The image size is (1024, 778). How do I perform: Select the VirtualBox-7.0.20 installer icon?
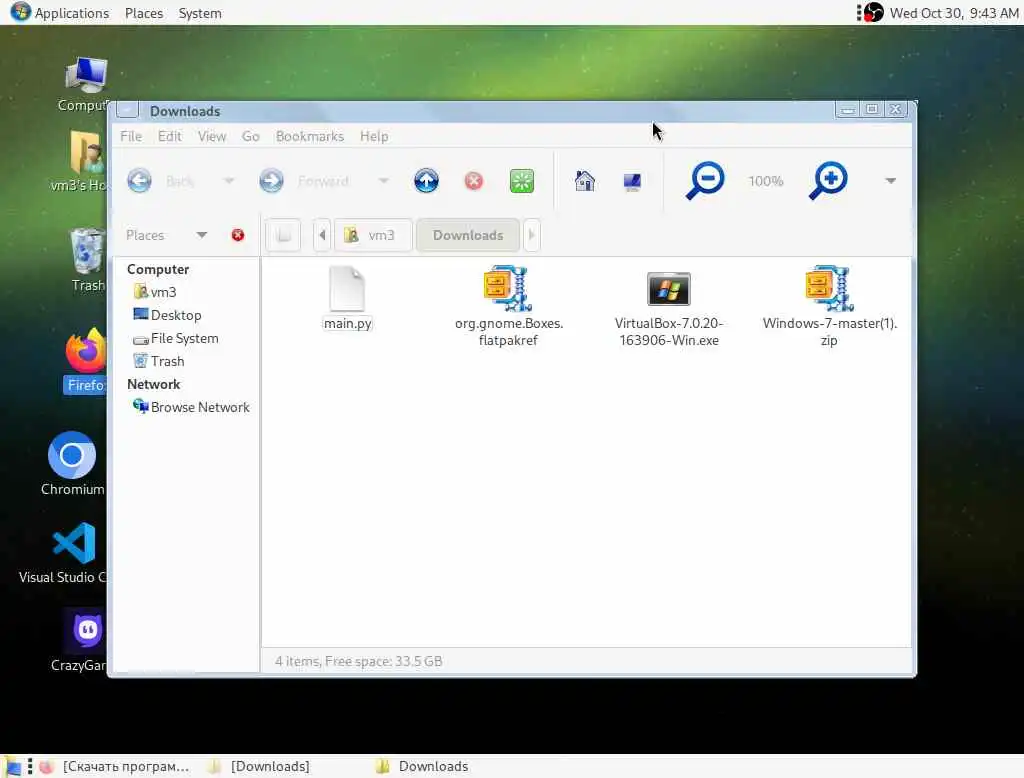pyautogui.click(x=669, y=289)
